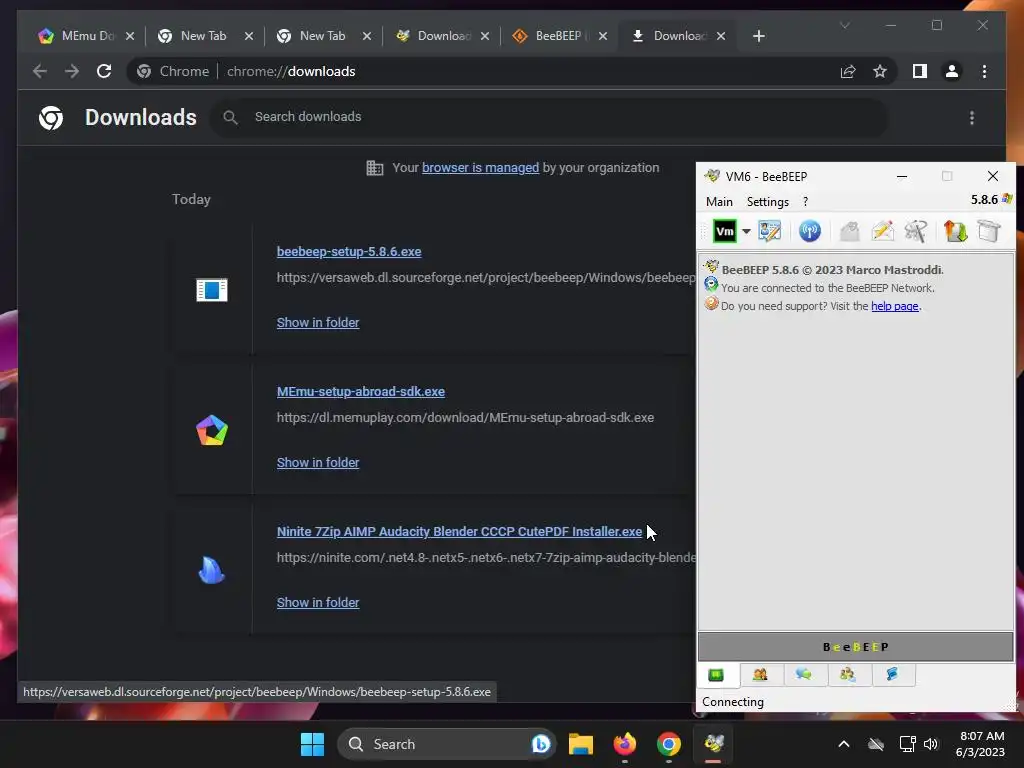Click the MEmu file icon in downloads
Screen dimensions: 1024x768
pos(212,430)
